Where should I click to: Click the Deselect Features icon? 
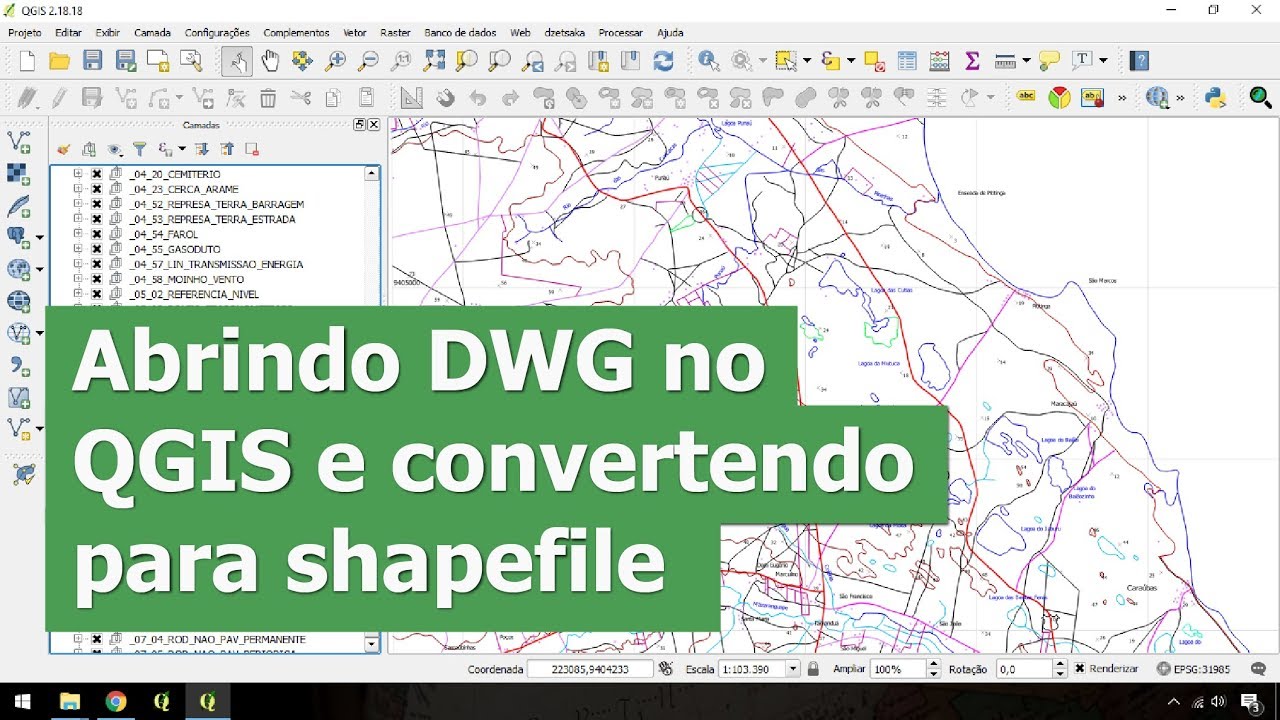click(873, 61)
